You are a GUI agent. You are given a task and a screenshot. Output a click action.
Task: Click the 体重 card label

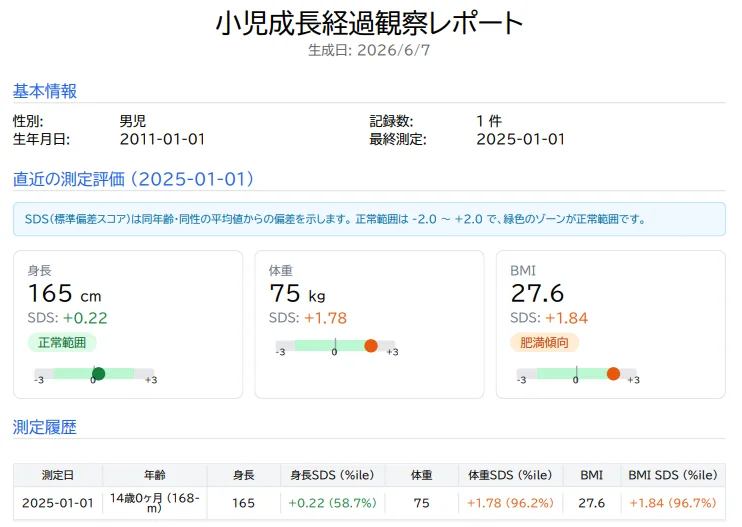(x=281, y=271)
